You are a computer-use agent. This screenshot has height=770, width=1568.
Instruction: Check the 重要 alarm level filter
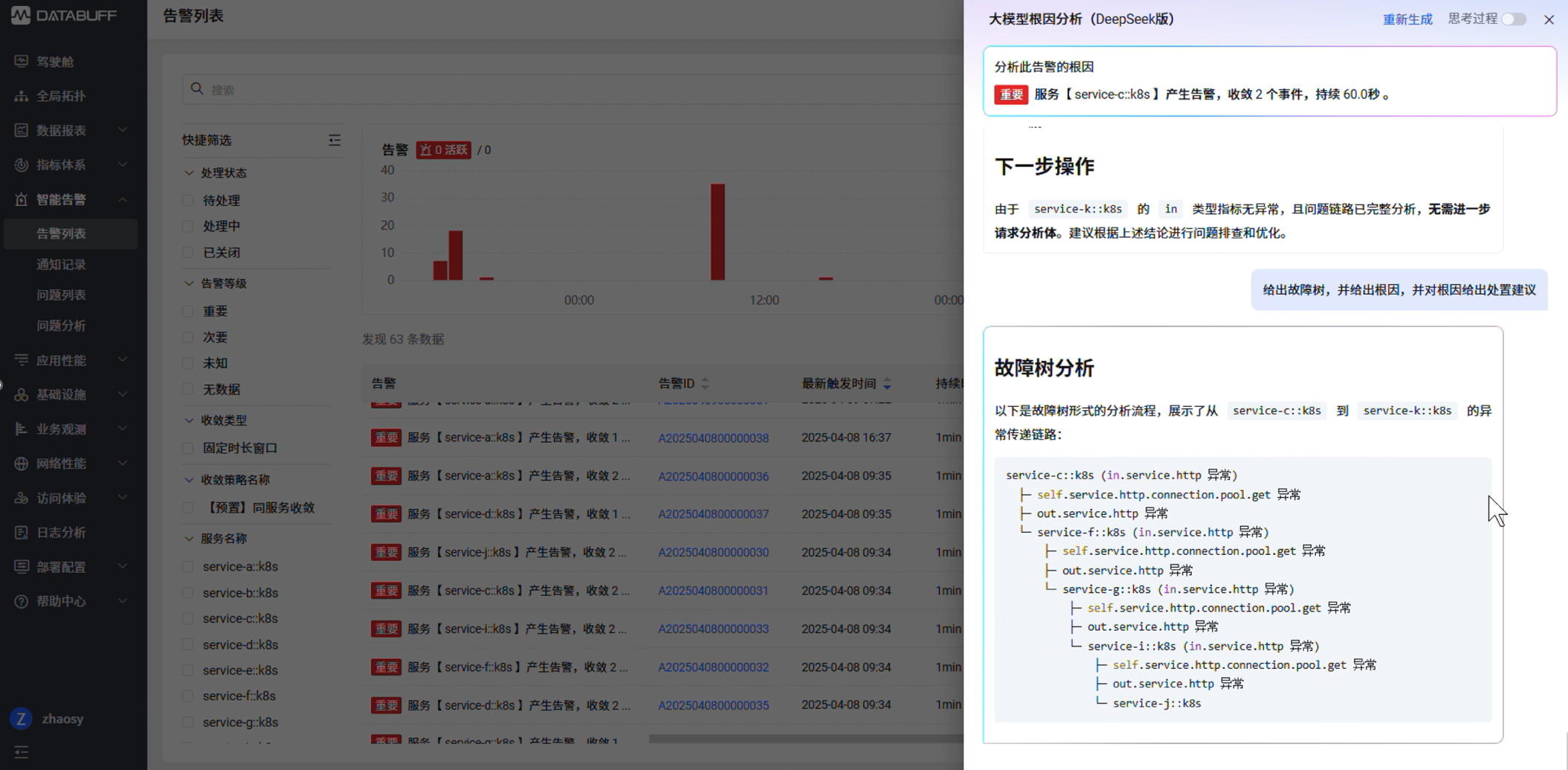click(188, 311)
